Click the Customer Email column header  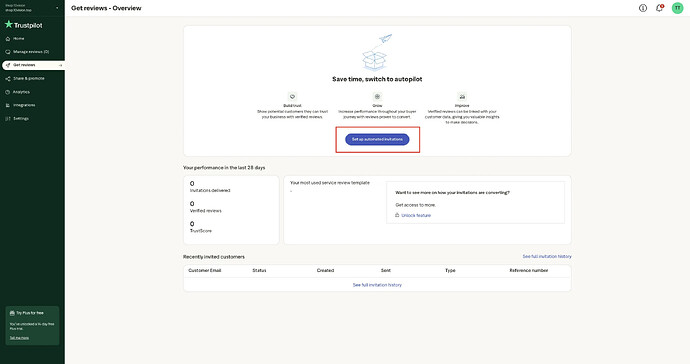[205, 270]
